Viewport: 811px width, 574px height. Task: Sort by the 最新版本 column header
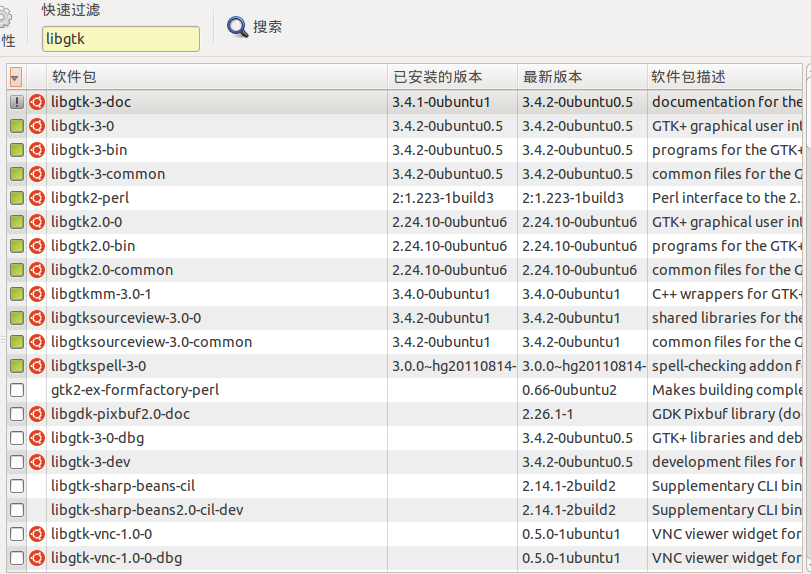pos(582,77)
